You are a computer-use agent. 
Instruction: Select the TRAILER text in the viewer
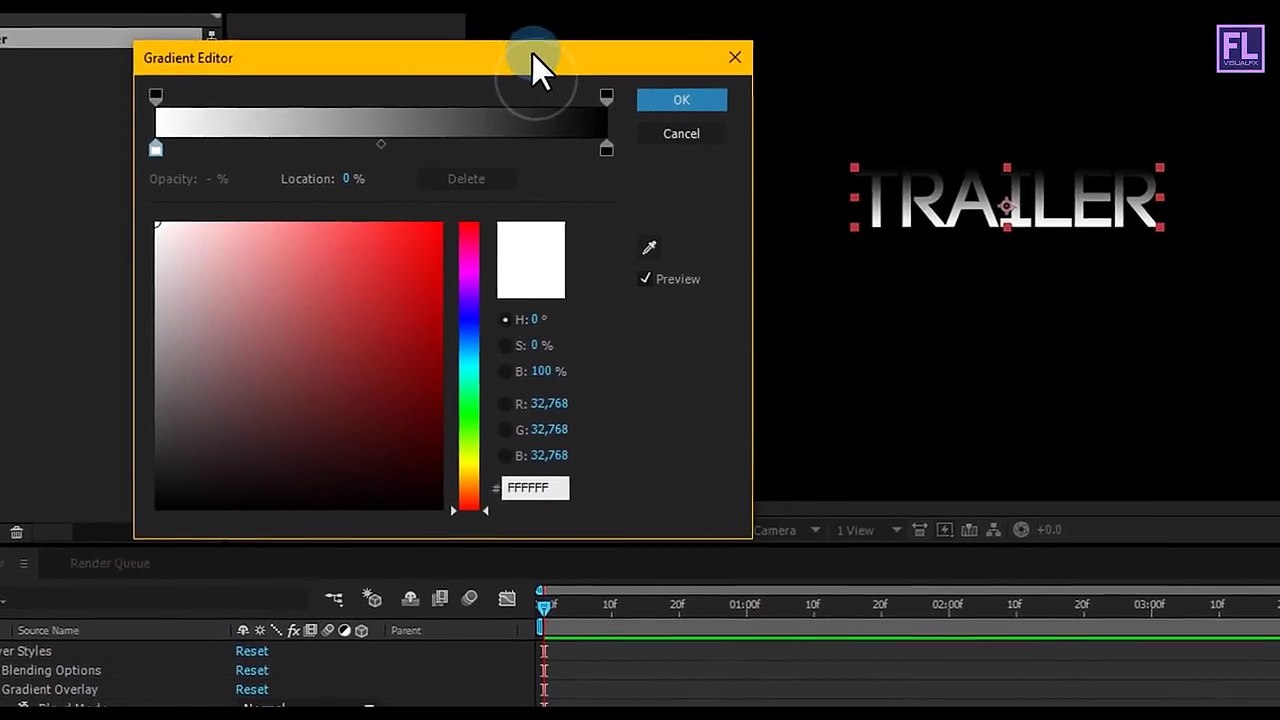coord(1010,200)
